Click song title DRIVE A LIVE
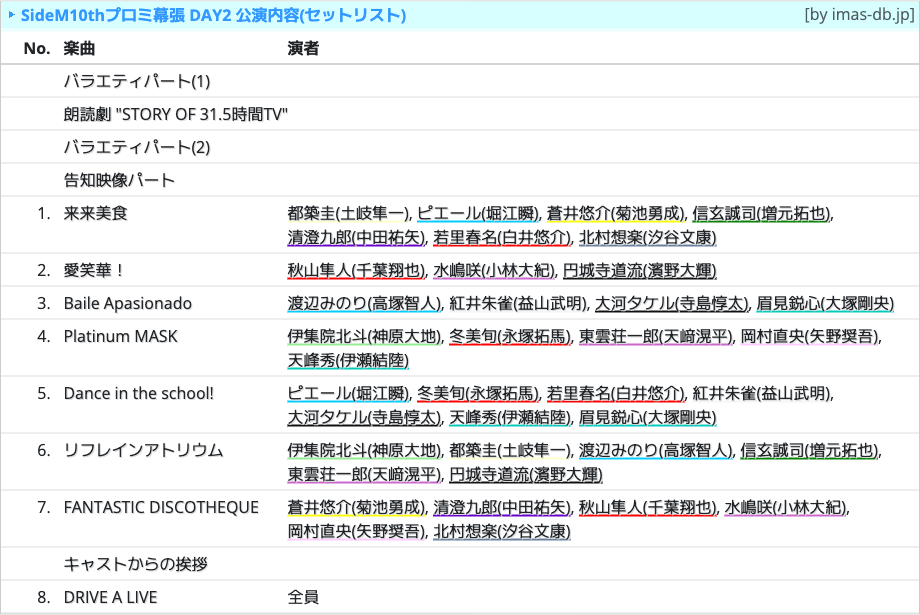Image resolution: width=920 pixels, height=615 pixels. [111, 597]
